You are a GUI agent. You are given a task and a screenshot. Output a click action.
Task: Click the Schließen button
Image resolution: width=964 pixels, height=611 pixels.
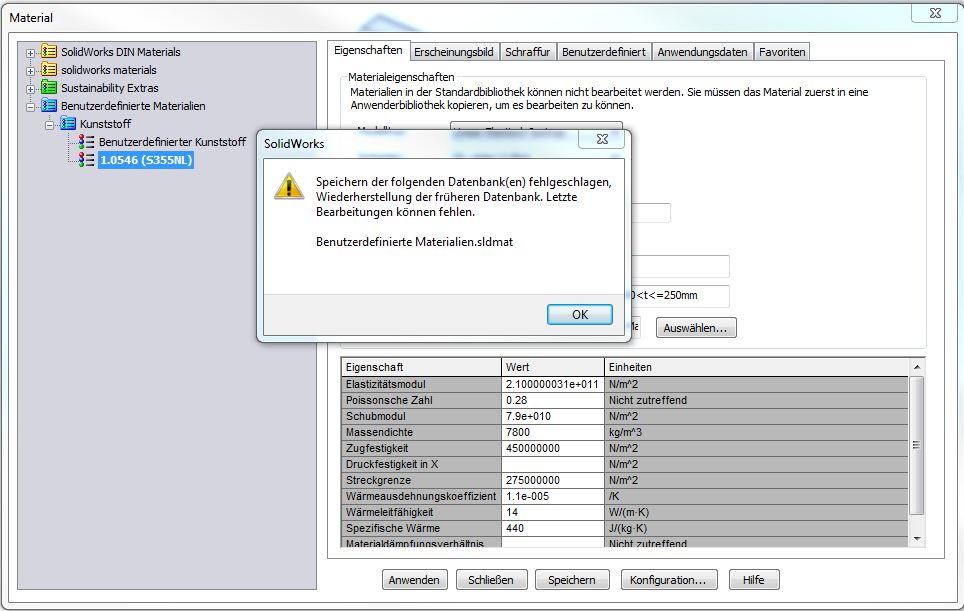pyautogui.click(x=491, y=580)
